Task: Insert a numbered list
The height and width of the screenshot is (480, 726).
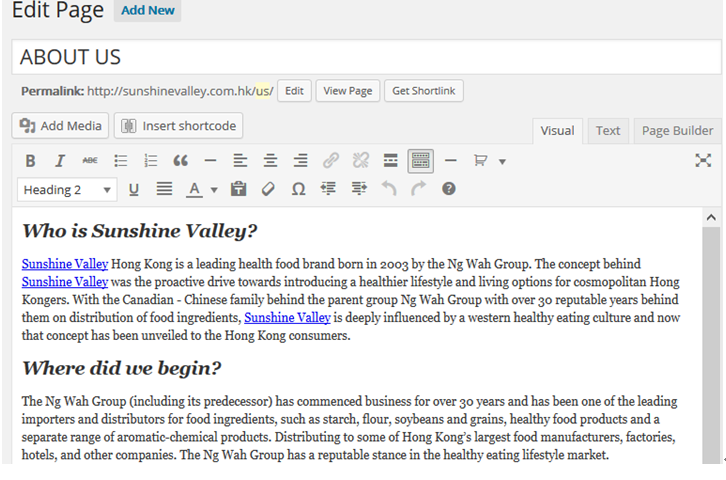Action: point(150,161)
